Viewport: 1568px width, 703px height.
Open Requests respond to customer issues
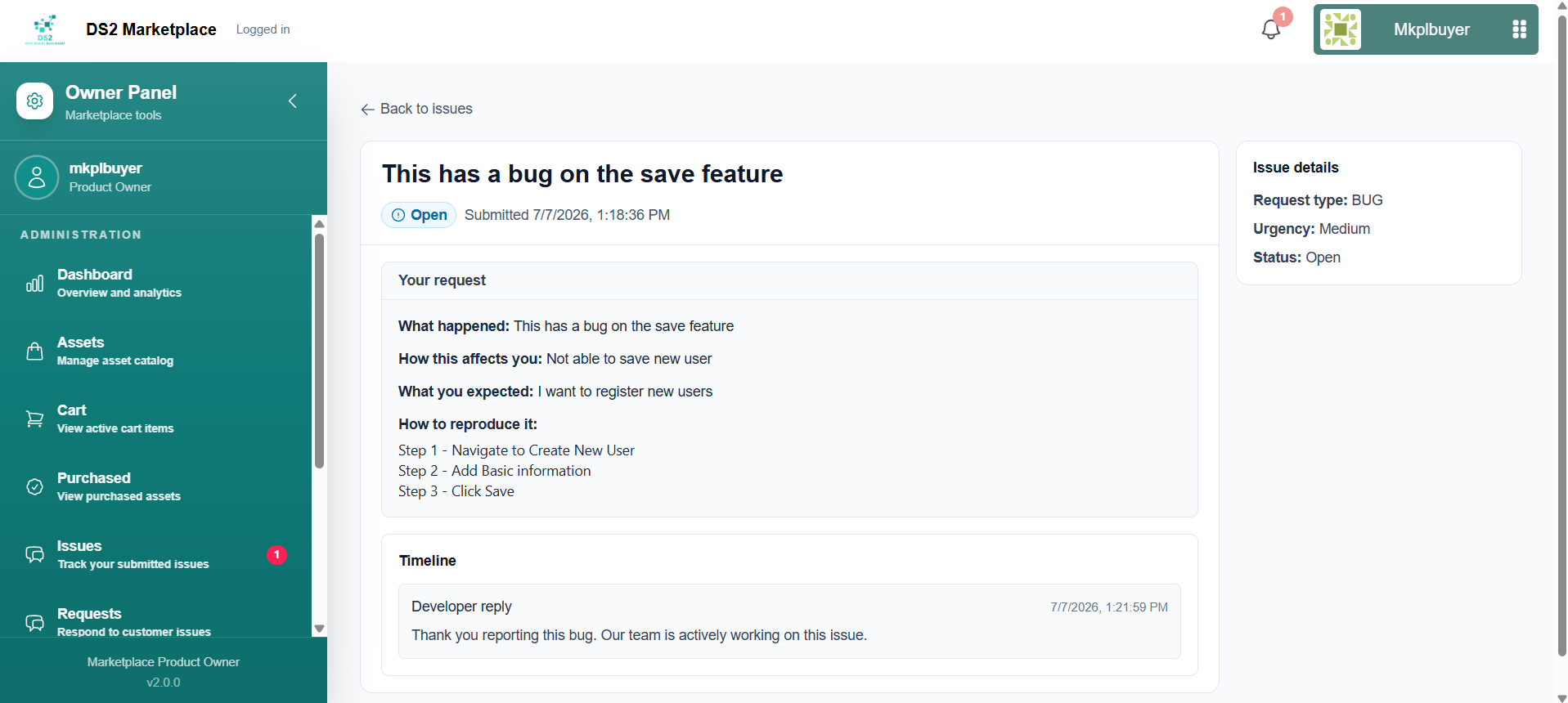click(x=155, y=622)
